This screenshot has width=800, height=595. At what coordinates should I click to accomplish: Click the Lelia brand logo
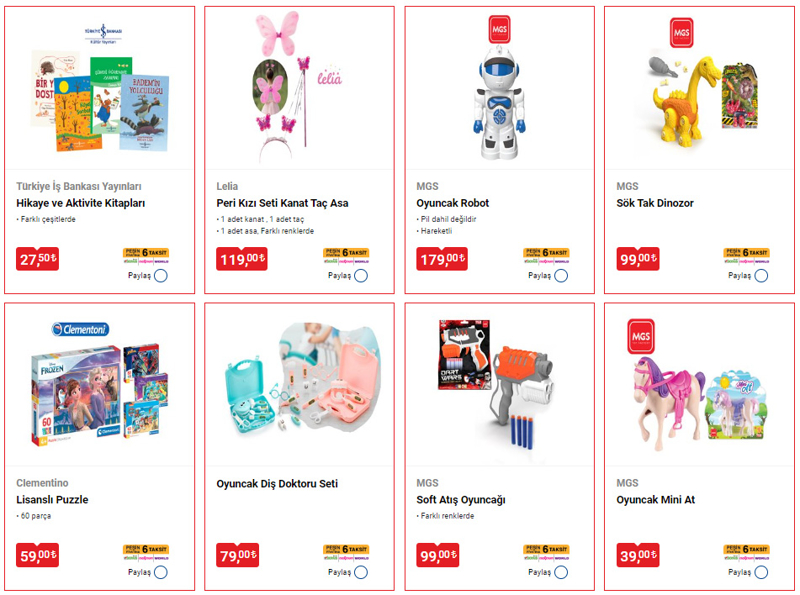tap(330, 77)
